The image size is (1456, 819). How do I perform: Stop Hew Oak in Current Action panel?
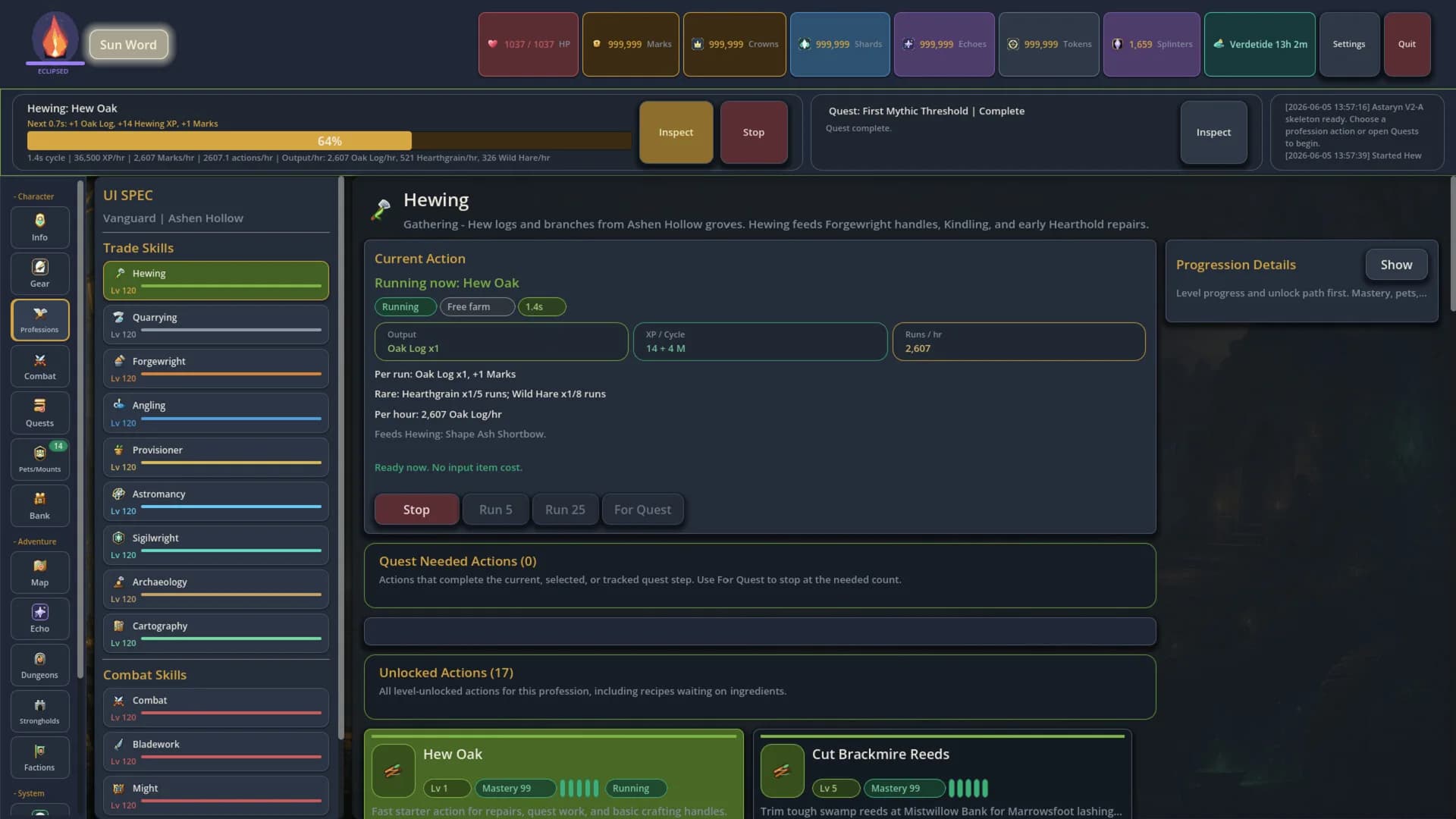click(416, 510)
